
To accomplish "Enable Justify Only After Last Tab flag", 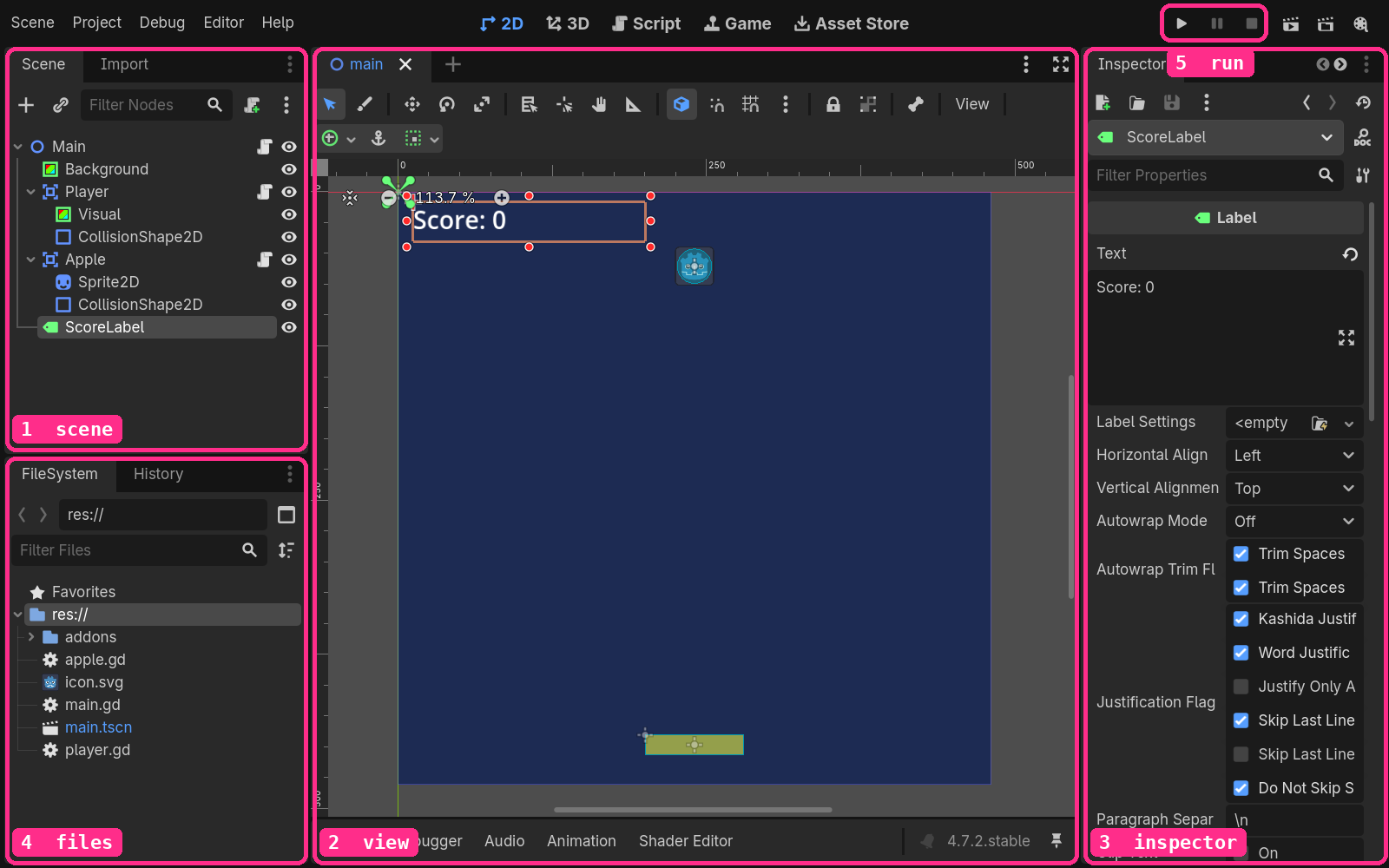I will [1241, 687].
